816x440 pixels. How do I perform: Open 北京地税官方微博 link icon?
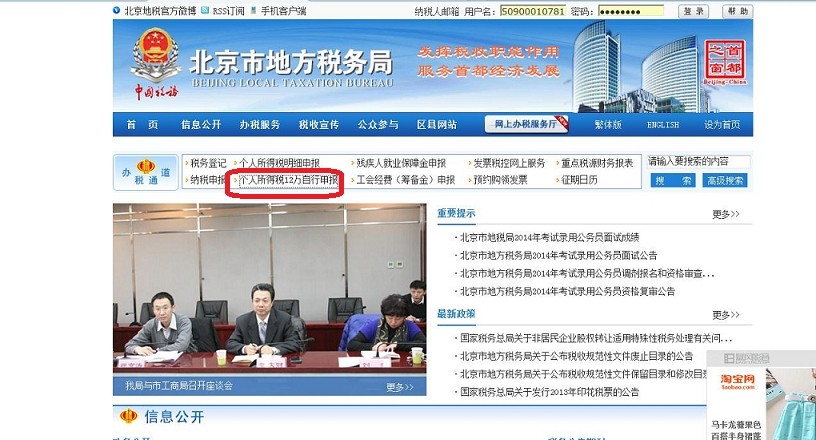117,11
